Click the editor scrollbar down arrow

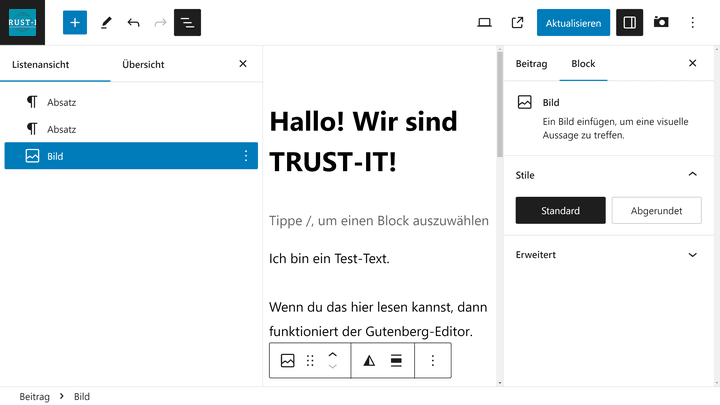[x=500, y=383]
